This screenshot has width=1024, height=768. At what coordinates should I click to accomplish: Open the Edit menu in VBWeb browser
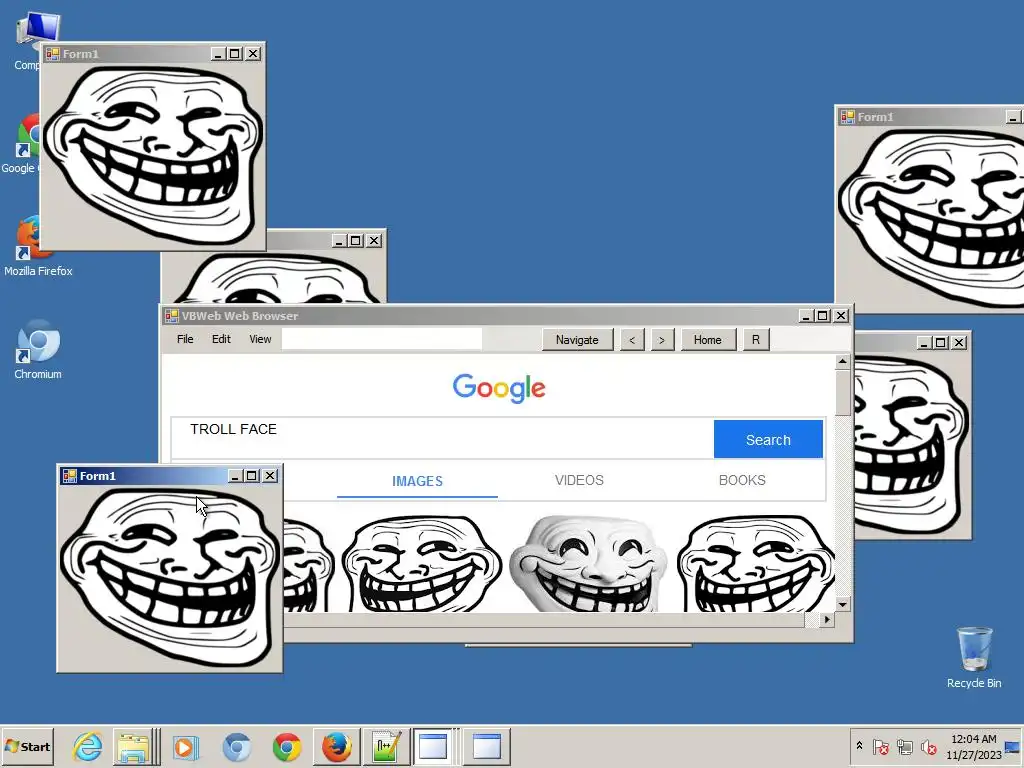pos(221,339)
